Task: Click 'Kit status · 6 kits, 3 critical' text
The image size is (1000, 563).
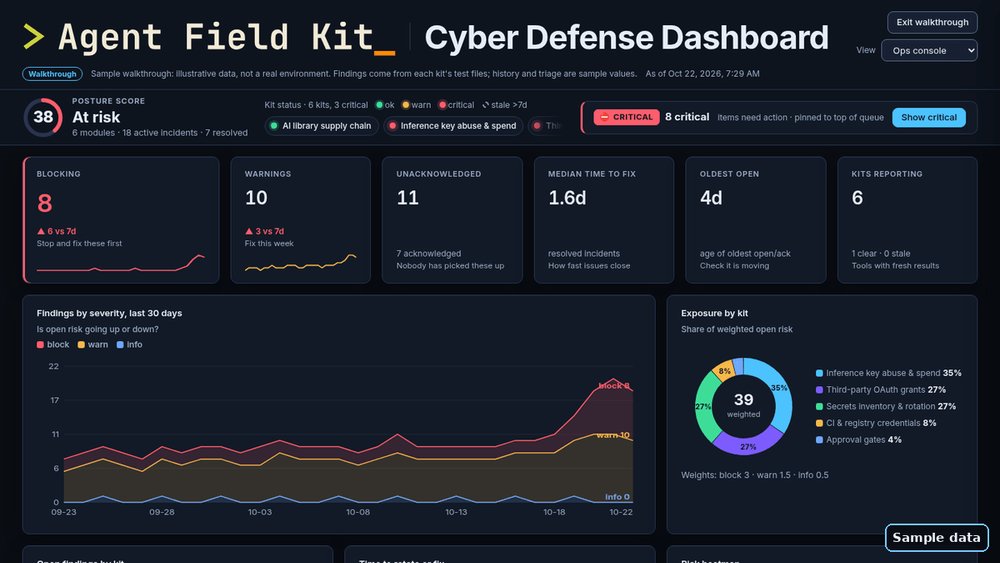Action: coord(316,105)
